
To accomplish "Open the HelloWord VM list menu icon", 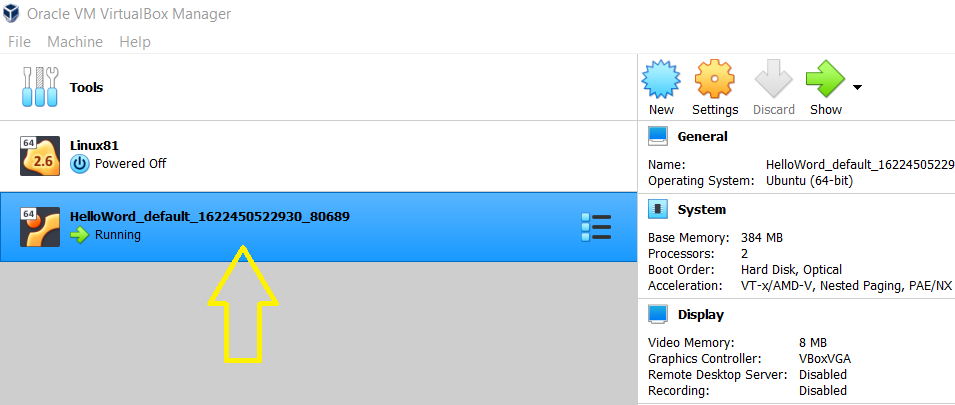I will coord(596,227).
